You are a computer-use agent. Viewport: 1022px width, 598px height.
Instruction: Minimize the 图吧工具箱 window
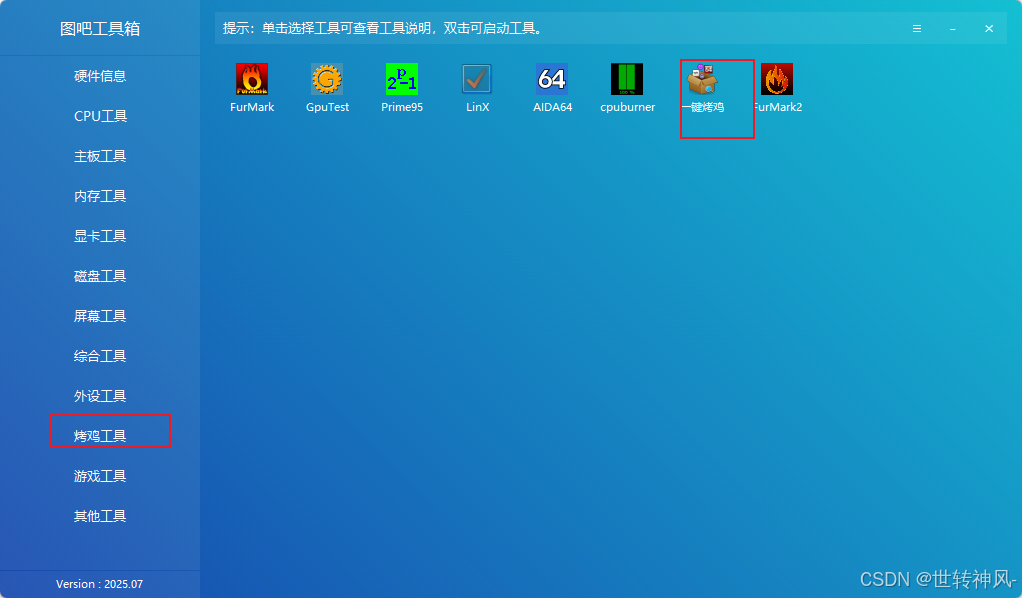point(952,29)
